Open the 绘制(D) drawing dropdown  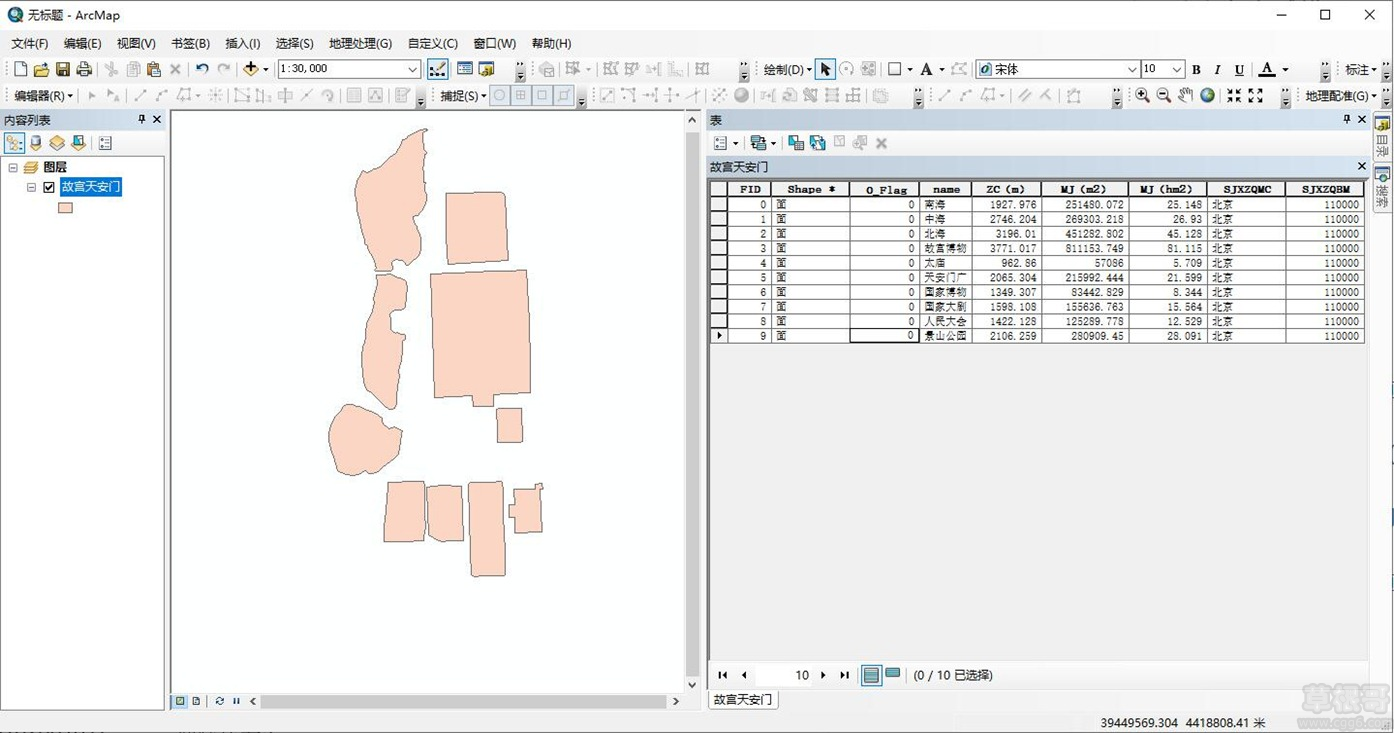788,69
